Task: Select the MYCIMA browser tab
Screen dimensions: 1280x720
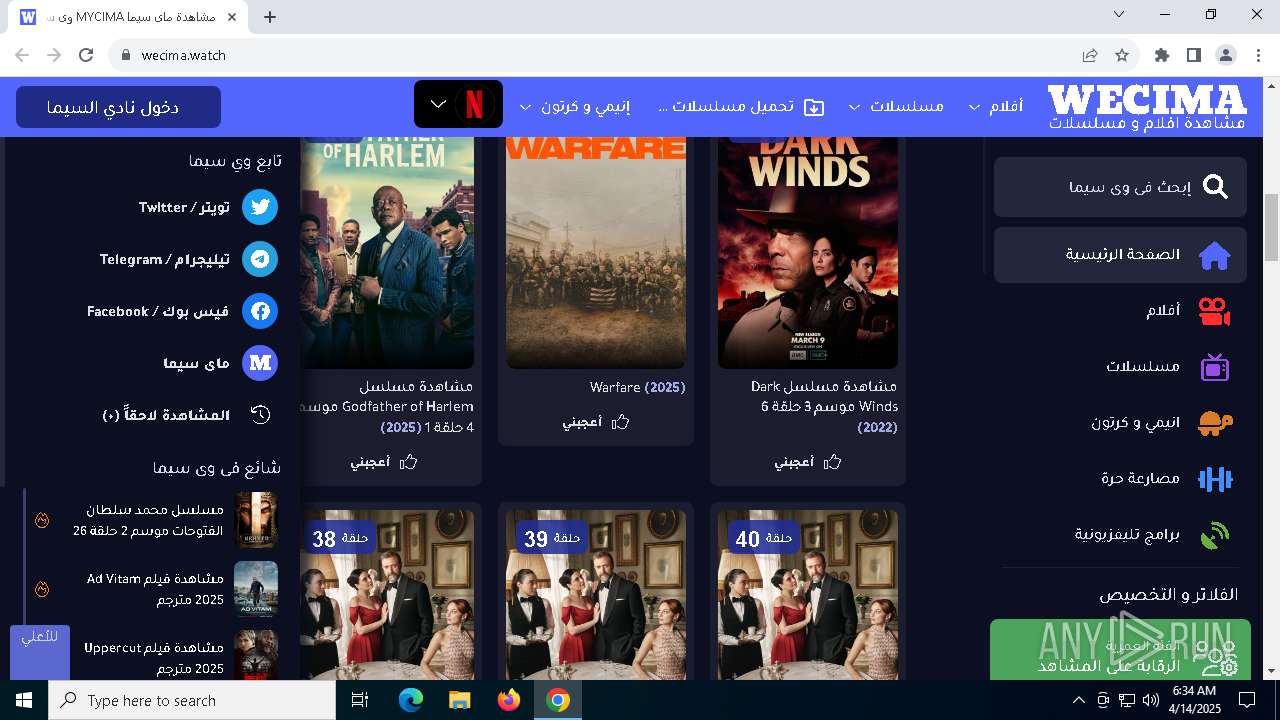Action: [130, 17]
